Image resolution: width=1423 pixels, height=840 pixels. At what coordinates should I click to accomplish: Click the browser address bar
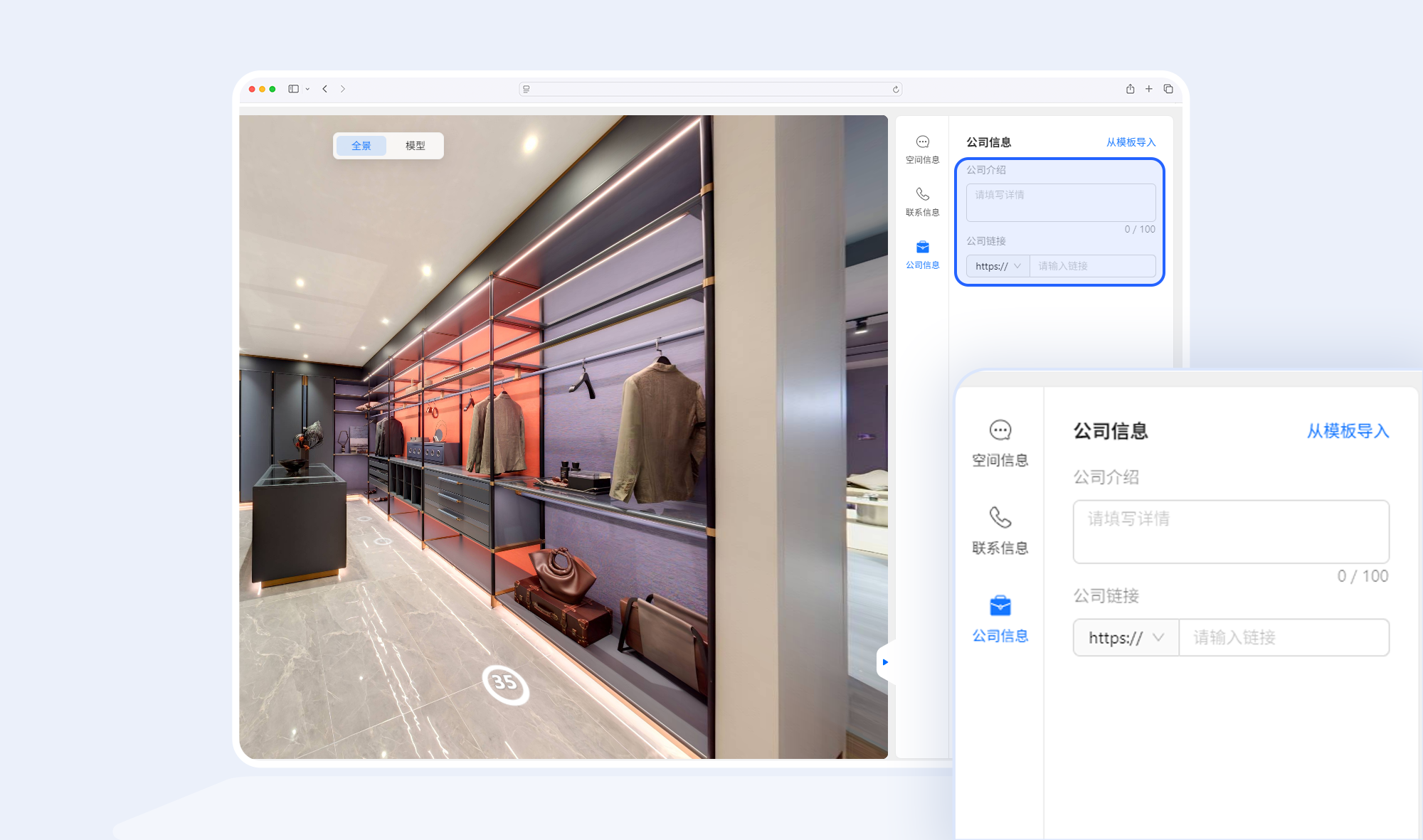click(x=711, y=89)
